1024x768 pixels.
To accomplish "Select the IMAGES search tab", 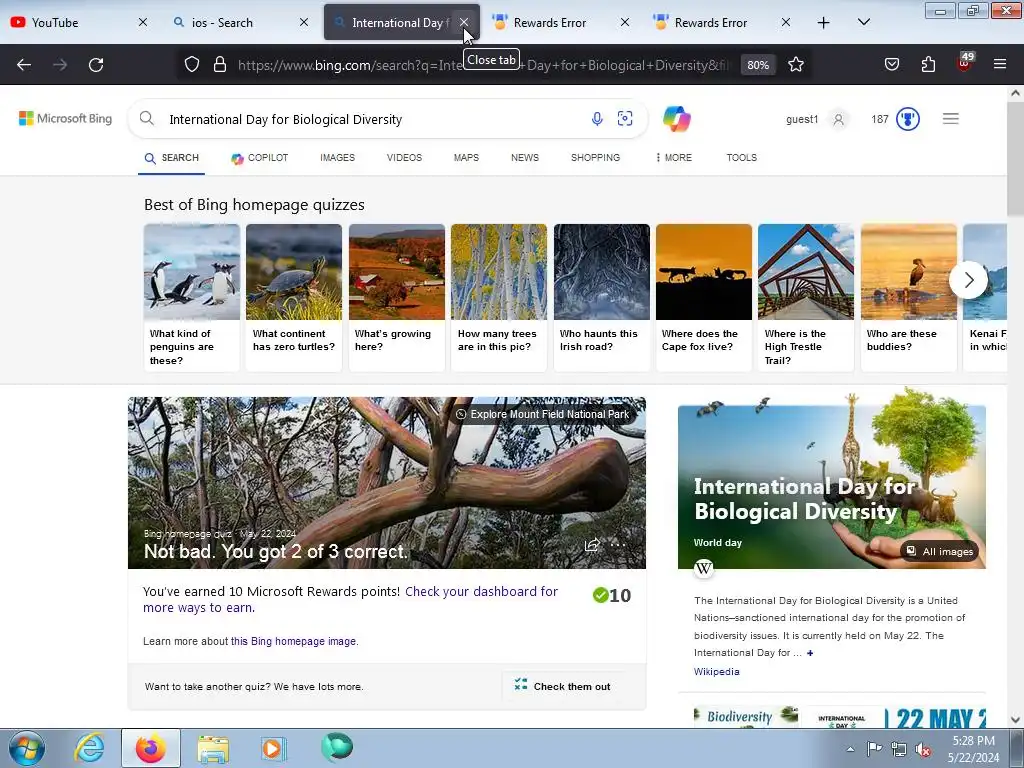I will coord(338,157).
